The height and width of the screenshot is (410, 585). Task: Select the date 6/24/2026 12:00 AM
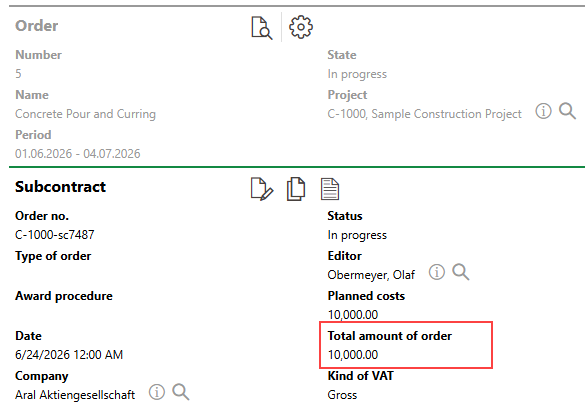(69, 354)
